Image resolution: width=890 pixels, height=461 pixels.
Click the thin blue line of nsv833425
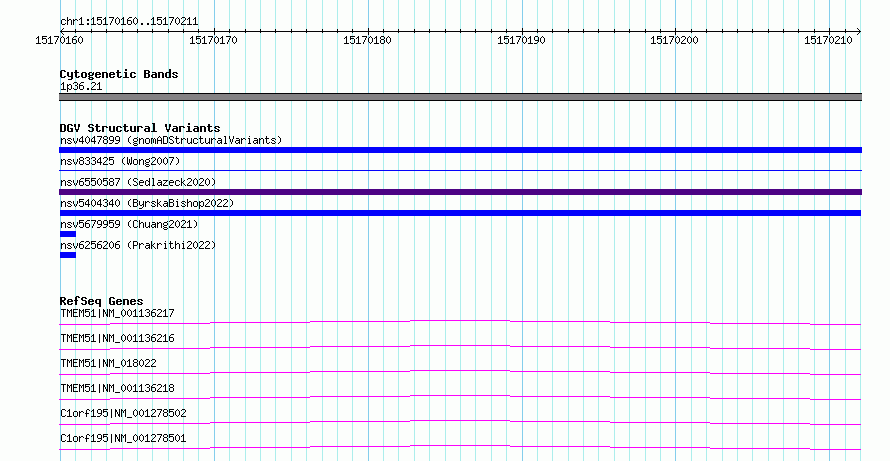tap(460, 170)
